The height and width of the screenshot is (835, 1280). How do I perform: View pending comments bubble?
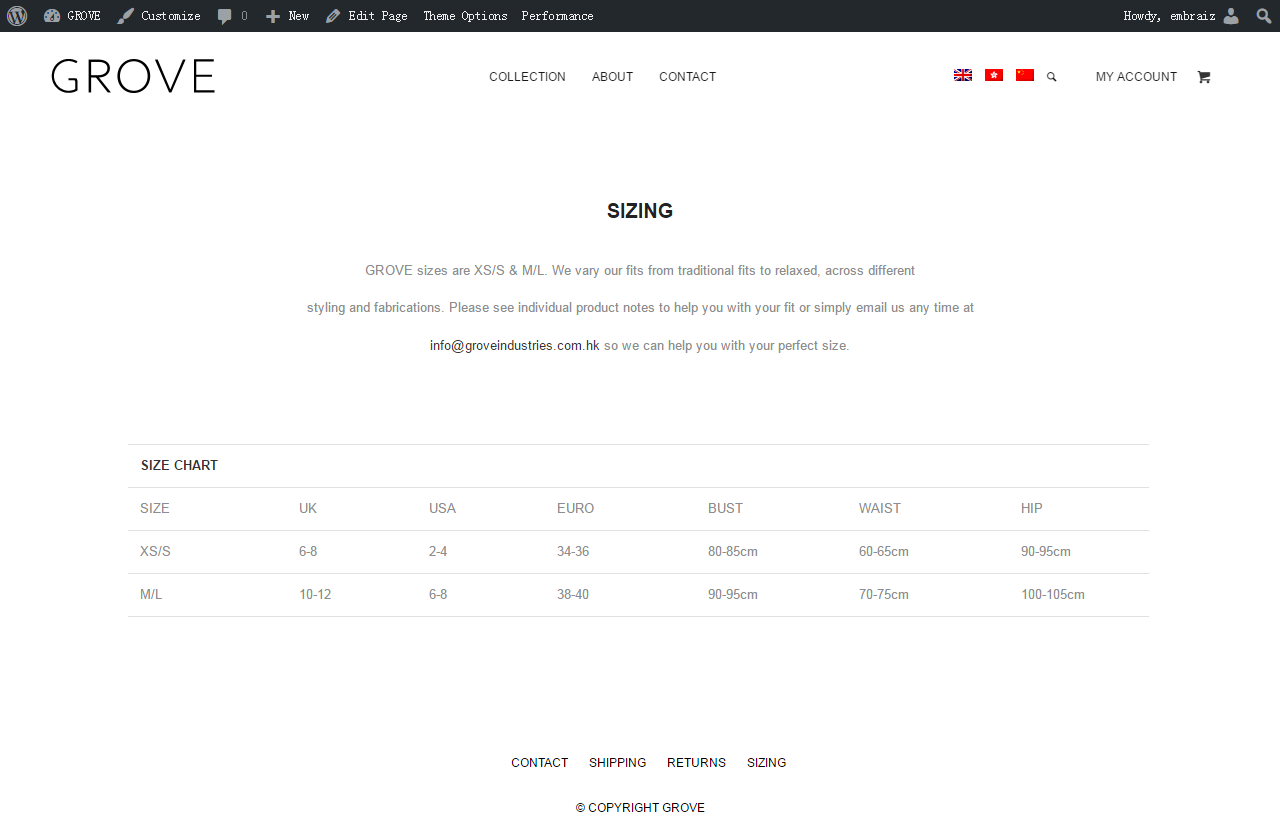pyautogui.click(x=232, y=16)
